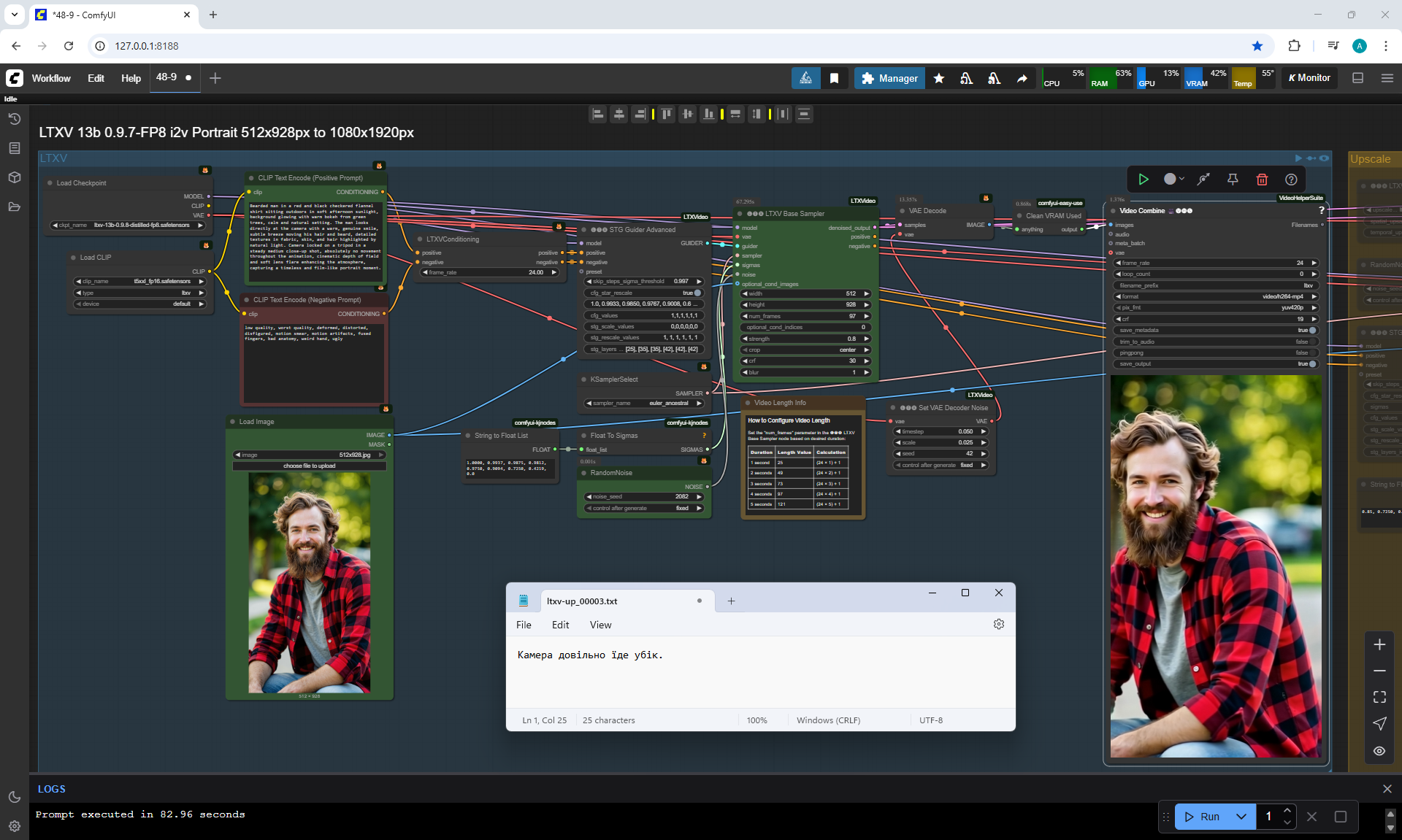1402x840 pixels.
Task: Click the Manager button
Action: click(889, 78)
